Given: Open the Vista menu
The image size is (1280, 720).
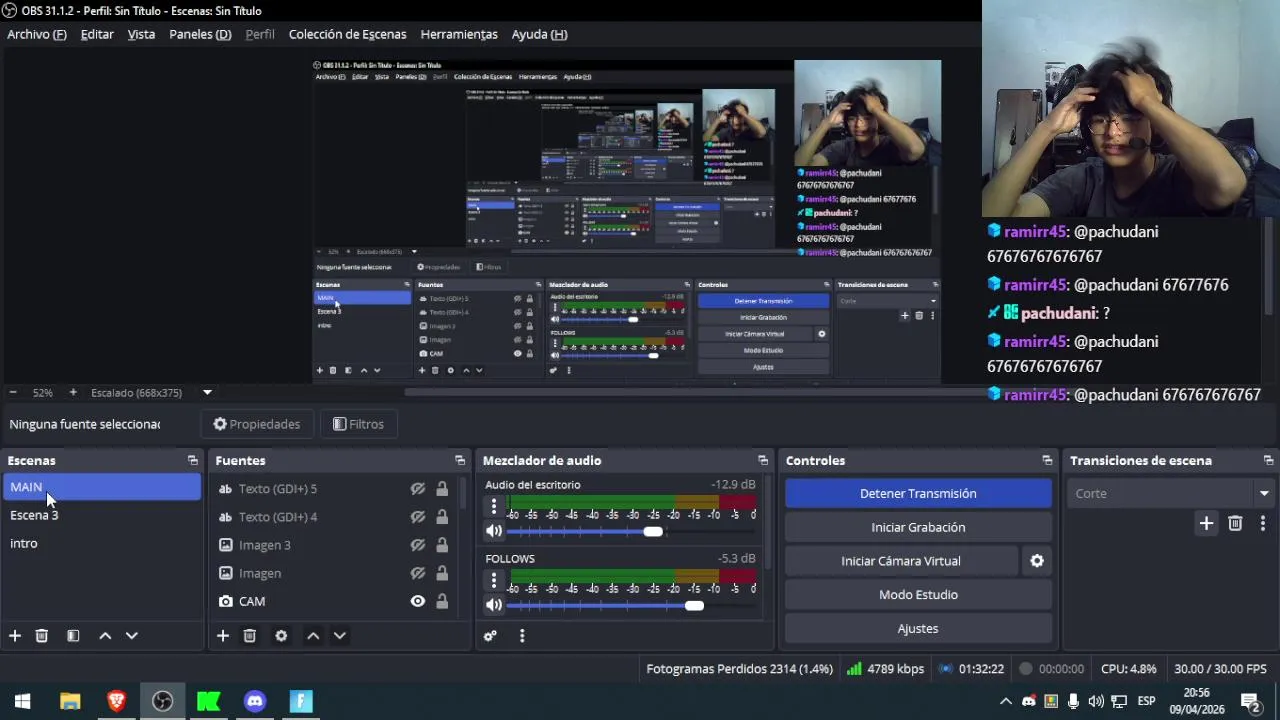Looking at the screenshot, I should pyautogui.click(x=141, y=34).
